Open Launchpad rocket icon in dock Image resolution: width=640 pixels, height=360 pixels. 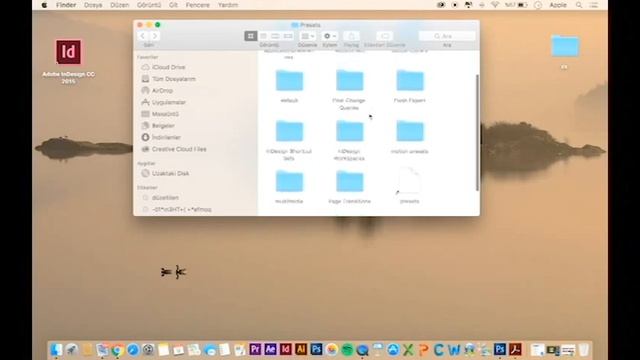click(72, 350)
